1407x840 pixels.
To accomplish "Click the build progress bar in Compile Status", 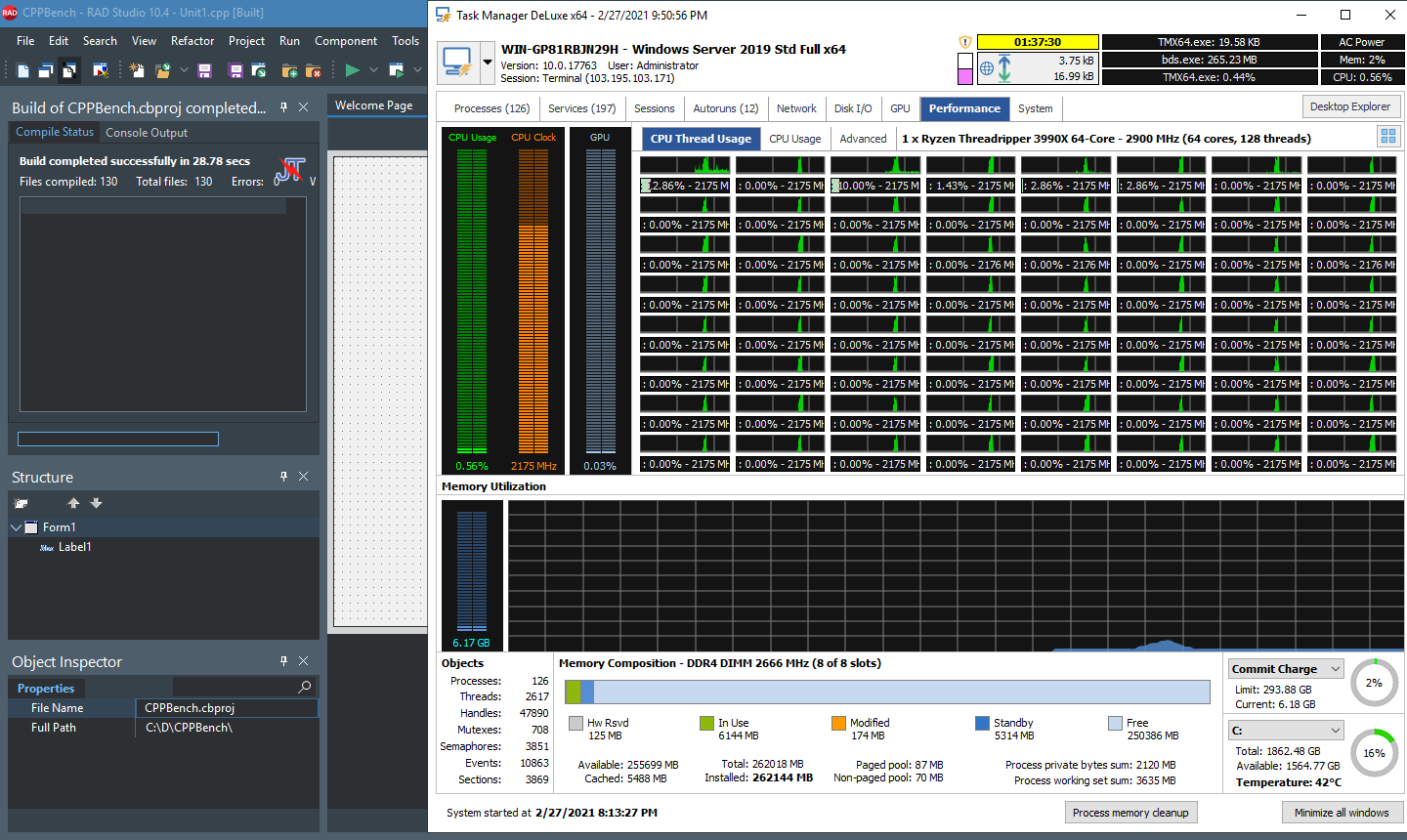I will pyautogui.click(x=118, y=440).
